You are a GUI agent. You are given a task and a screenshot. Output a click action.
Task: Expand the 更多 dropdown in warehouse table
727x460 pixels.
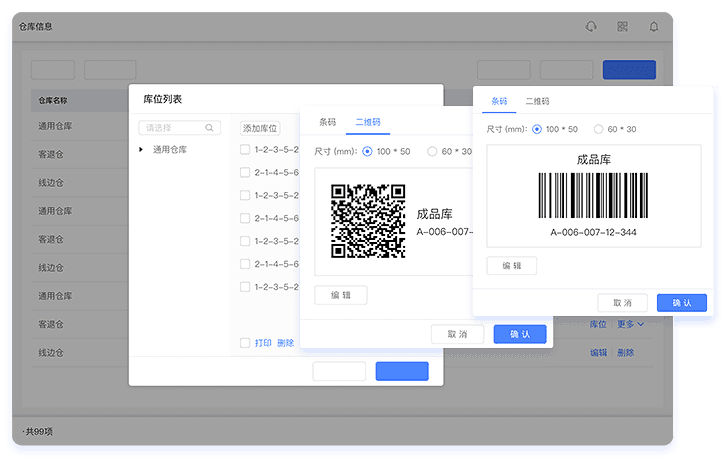[630, 324]
